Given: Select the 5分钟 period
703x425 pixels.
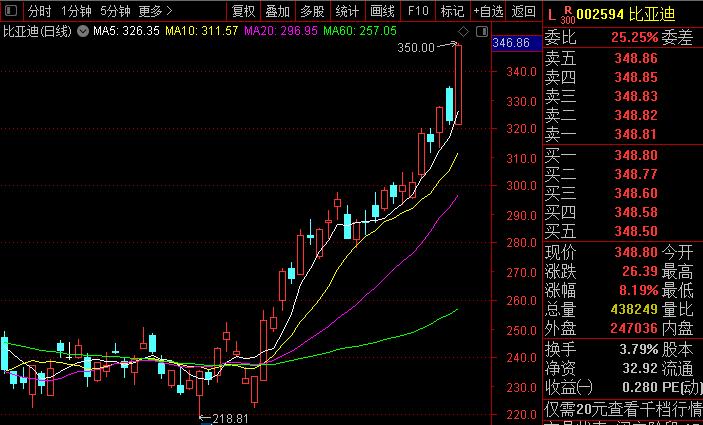Looking at the screenshot, I should pyautogui.click(x=115, y=11).
